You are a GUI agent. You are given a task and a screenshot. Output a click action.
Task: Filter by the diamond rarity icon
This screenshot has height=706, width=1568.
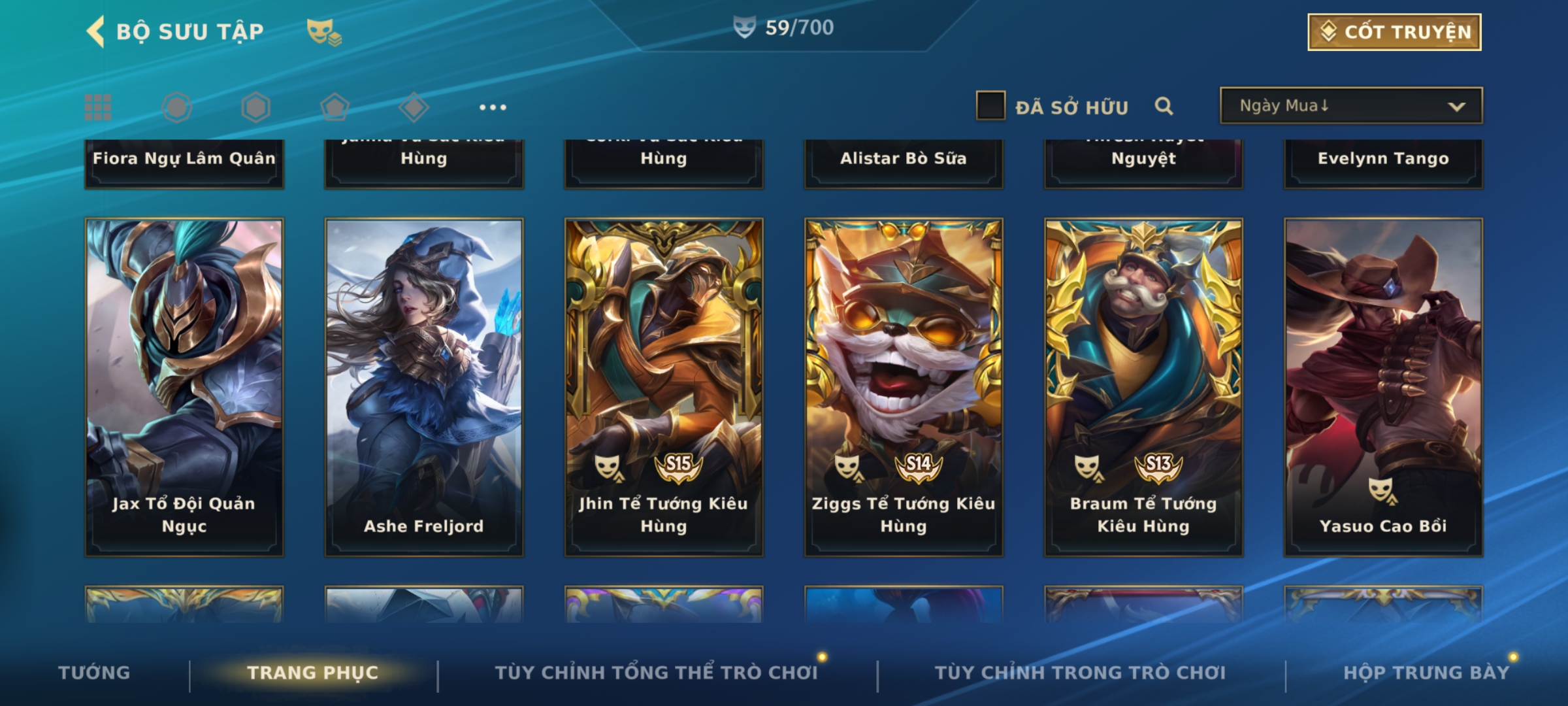click(x=414, y=107)
